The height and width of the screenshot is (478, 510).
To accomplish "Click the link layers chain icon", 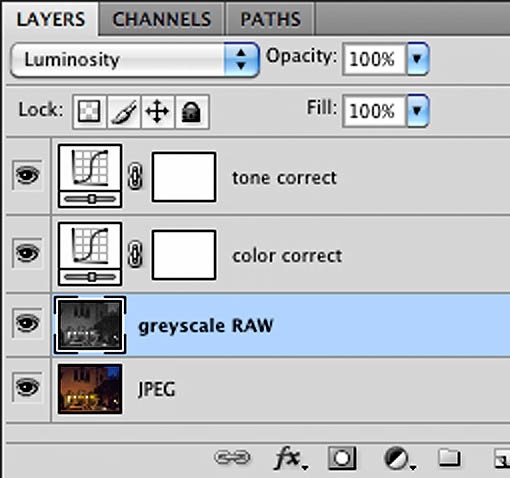I will (232, 457).
